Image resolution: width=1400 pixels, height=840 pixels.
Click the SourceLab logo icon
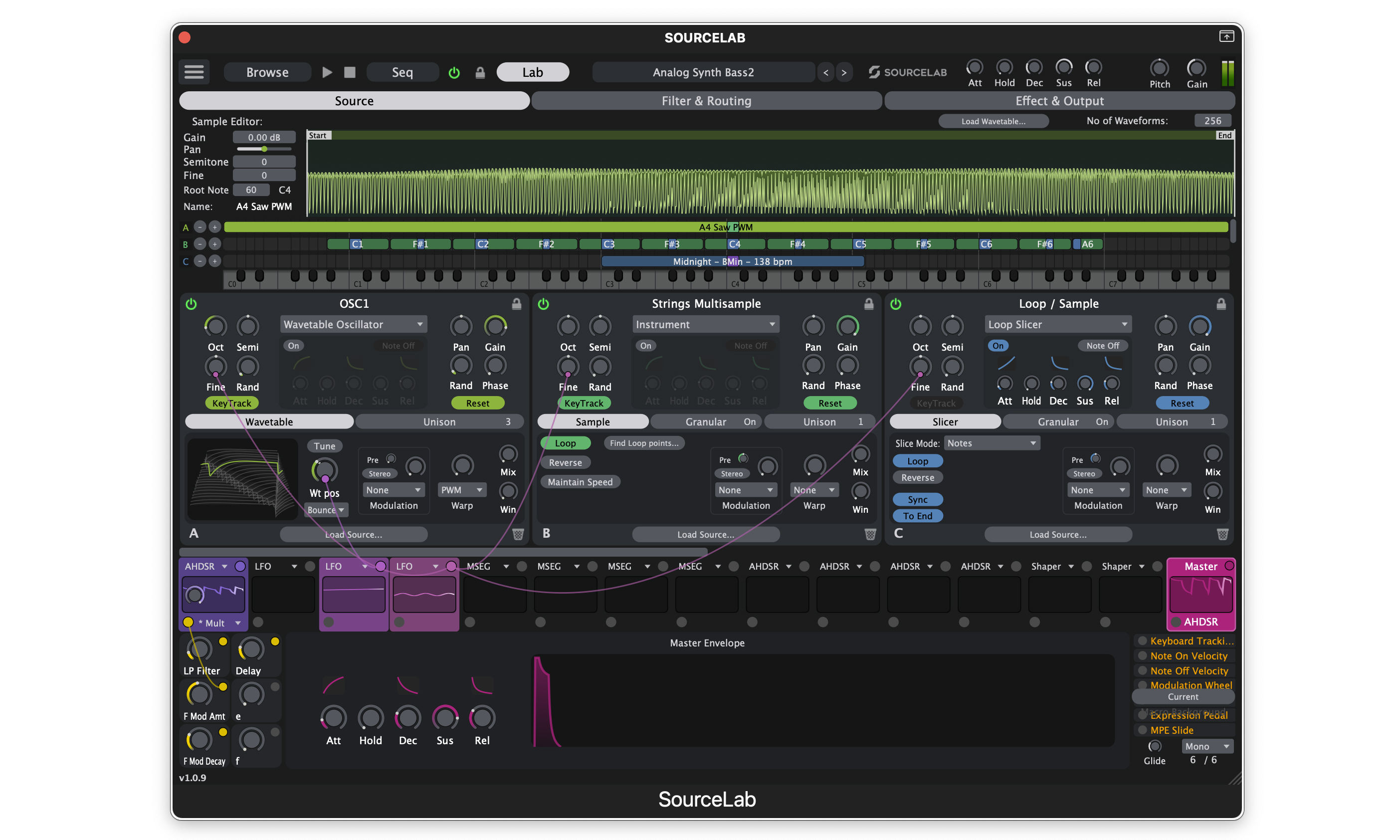click(x=875, y=72)
